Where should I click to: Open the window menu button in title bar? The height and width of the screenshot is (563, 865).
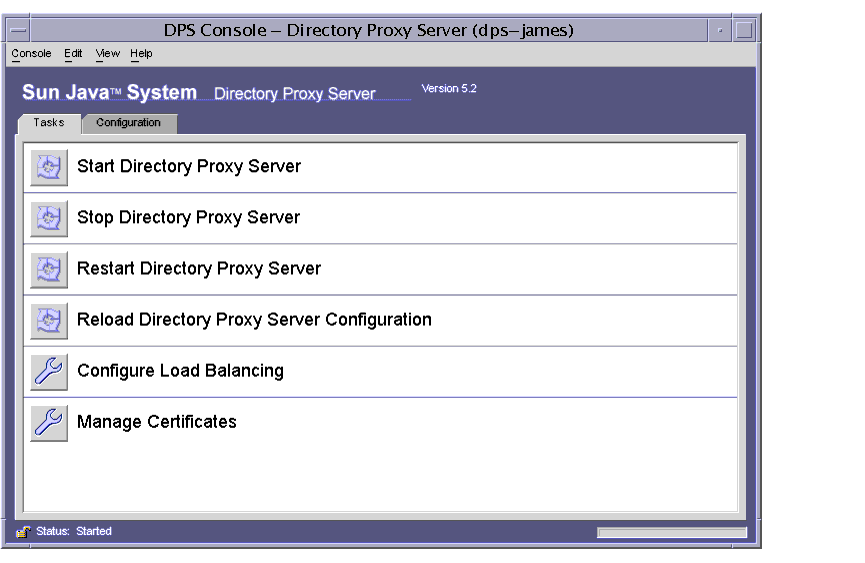(18, 30)
